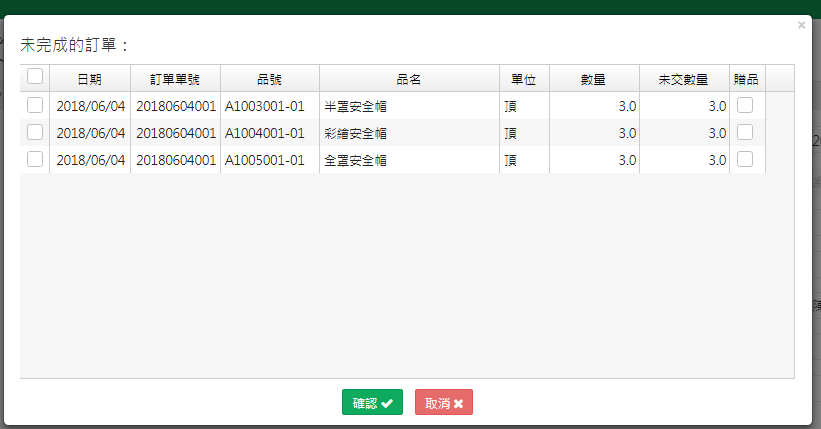
Task: Click item number A1004001-01
Action: tap(265, 134)
